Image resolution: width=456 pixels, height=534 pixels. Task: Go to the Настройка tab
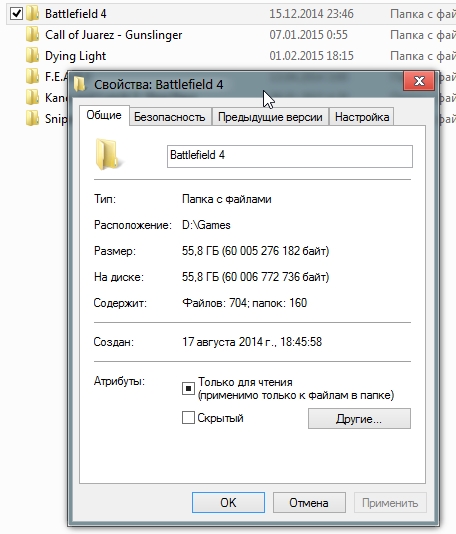coord(362,117)
